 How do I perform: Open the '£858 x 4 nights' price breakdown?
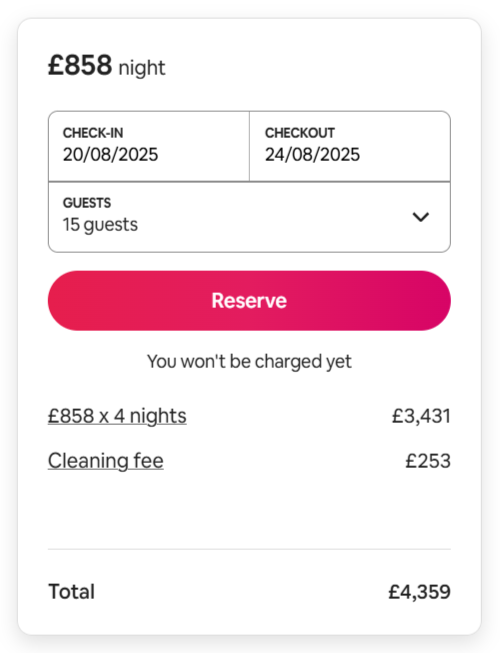[117, 416]
